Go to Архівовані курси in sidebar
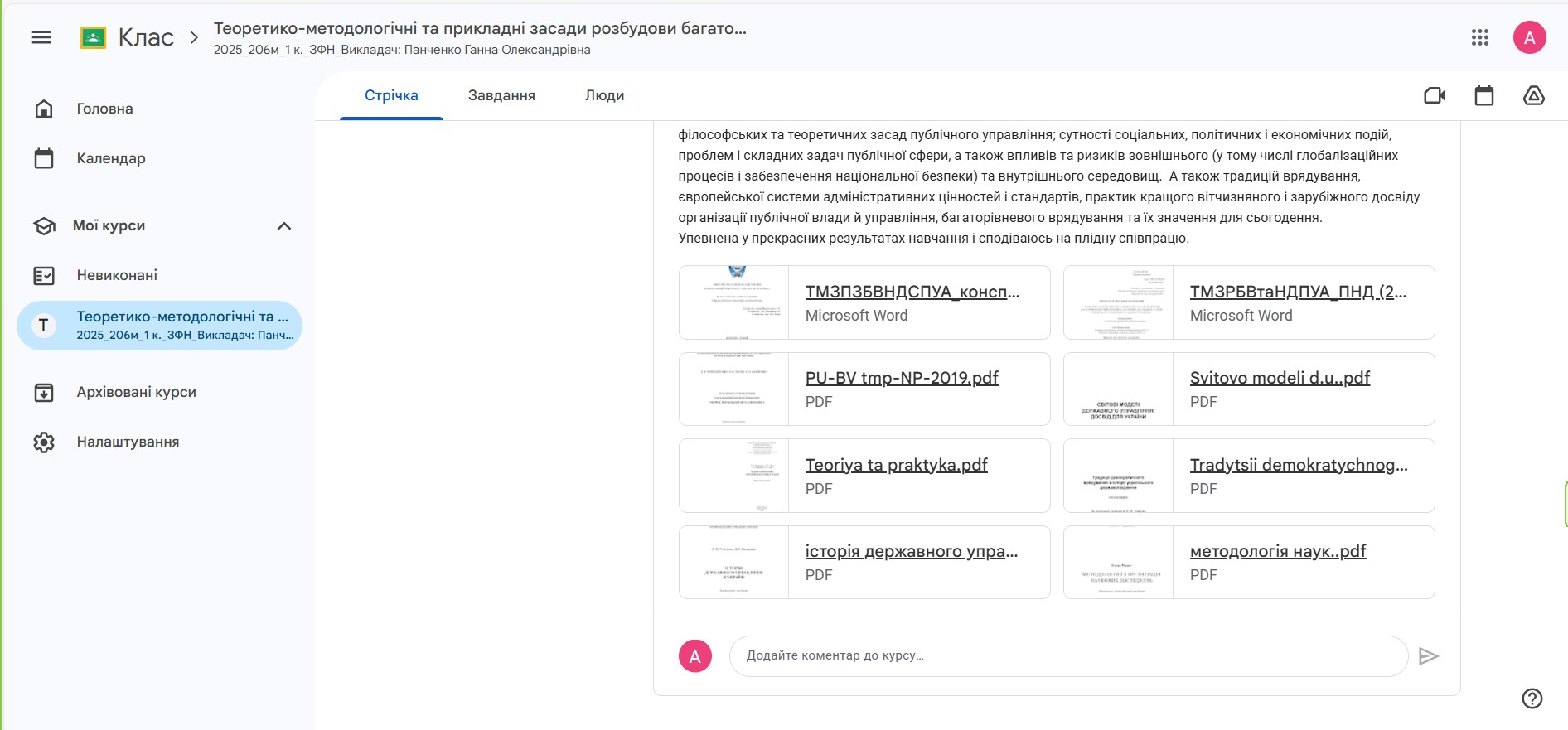The height and width of the screenshot is (730, 1568). pyautogui.click(x=136, y=392)
